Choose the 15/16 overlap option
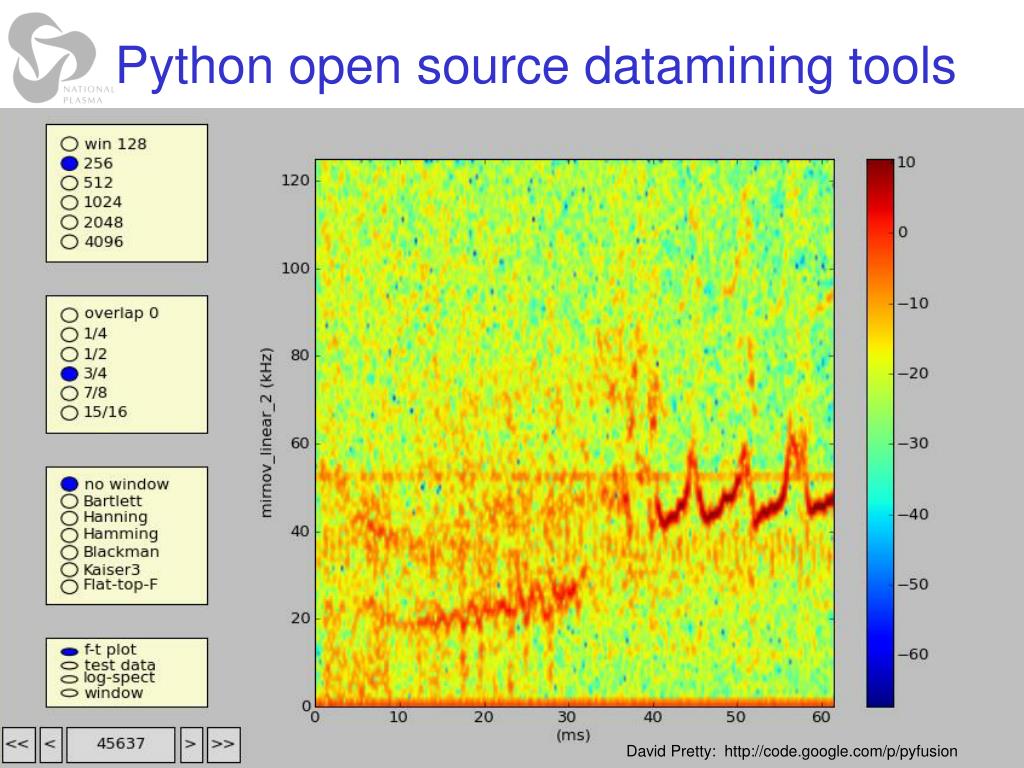Viewport: 1024px width, 768px height. 69,412
